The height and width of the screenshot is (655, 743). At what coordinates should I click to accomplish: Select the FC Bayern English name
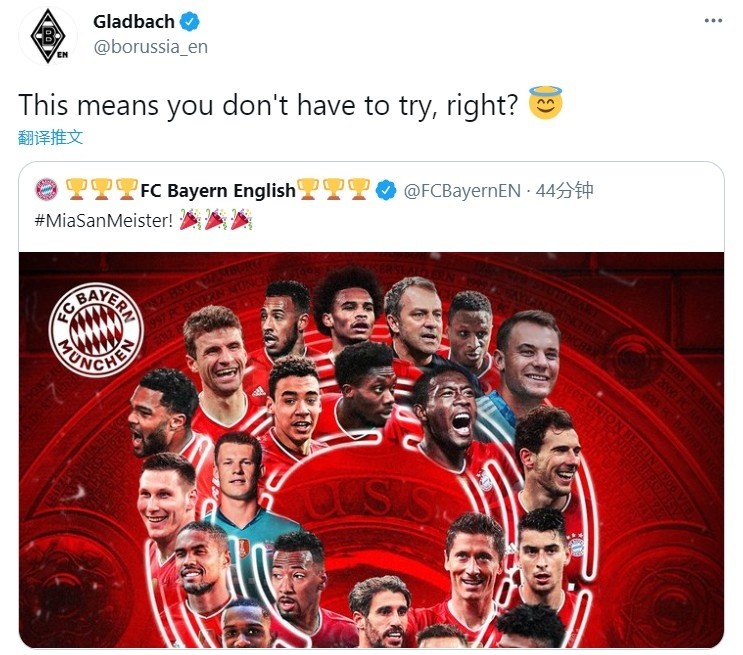pyautogui.click(x=218, y=191)
